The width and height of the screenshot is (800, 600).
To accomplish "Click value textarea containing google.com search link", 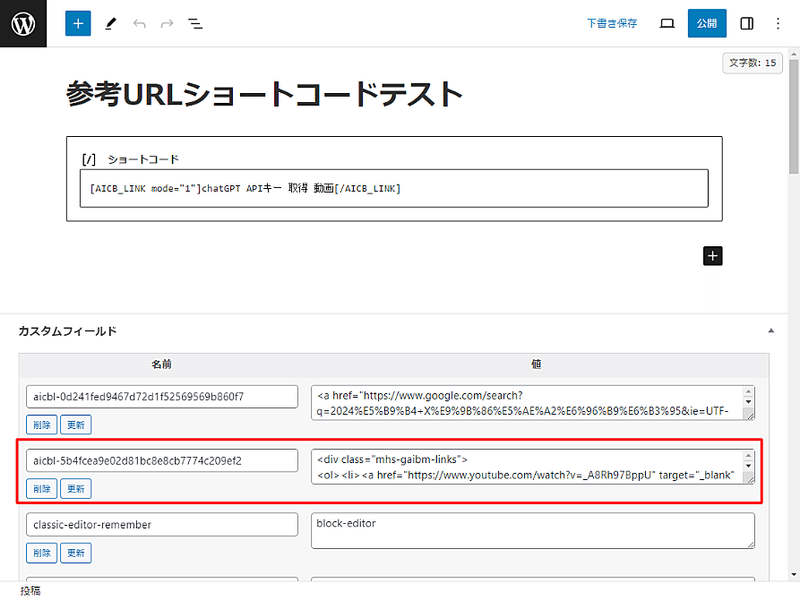I will point(528,403).
